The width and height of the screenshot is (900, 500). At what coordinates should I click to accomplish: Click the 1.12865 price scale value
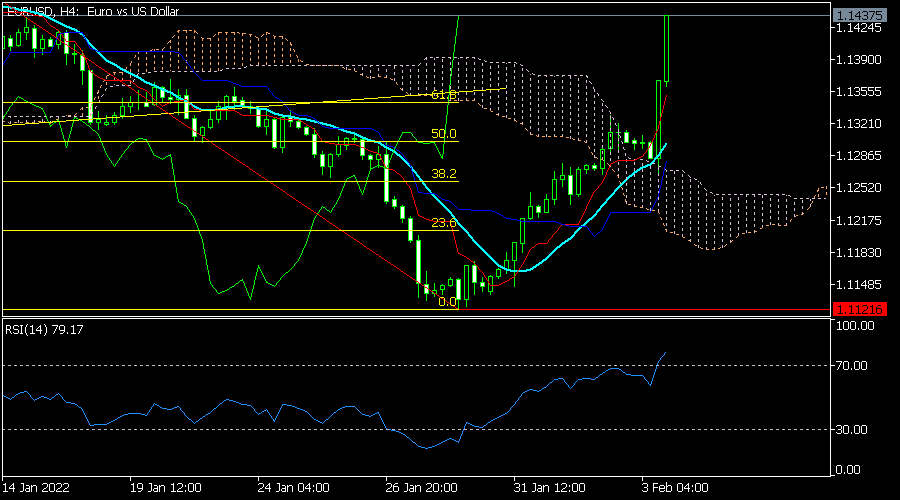(859, 156)
